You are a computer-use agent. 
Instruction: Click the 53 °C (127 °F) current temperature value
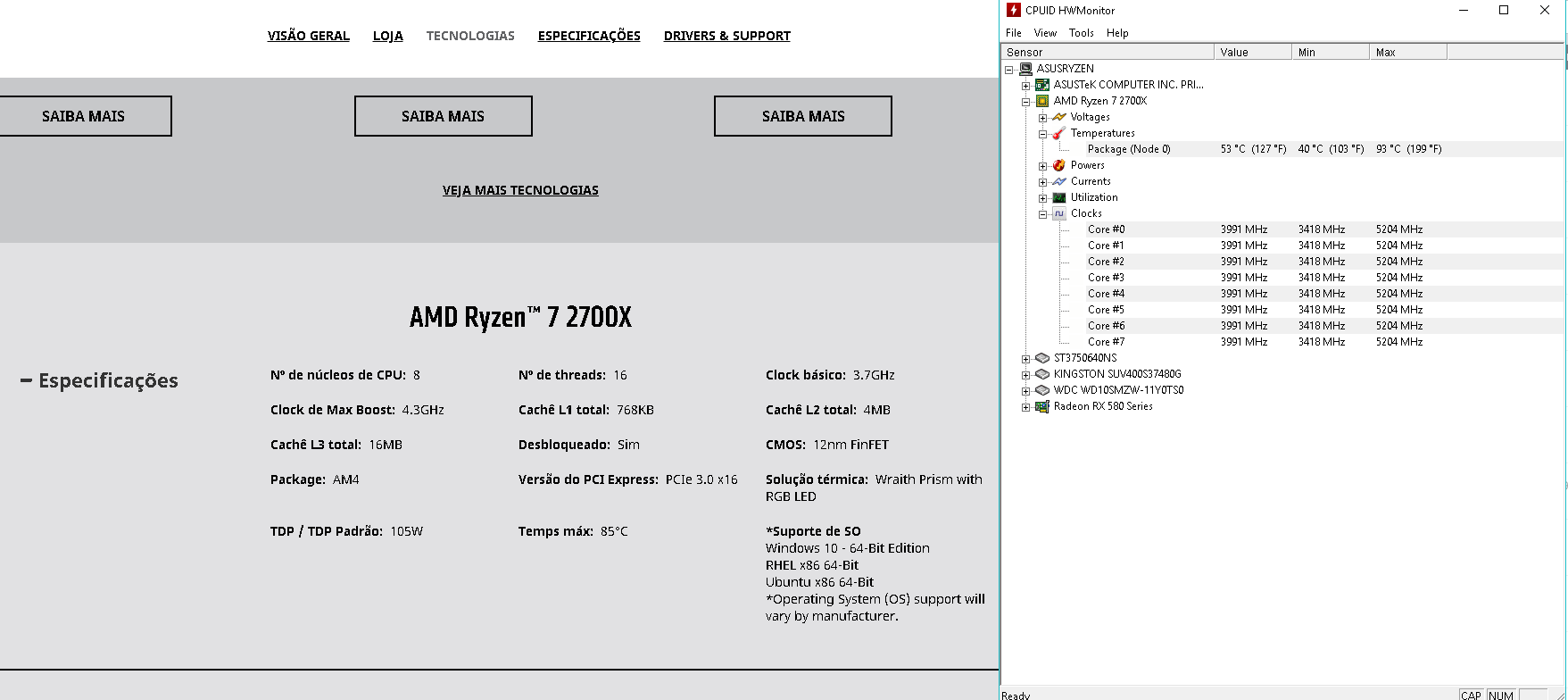coord(1254,149)
